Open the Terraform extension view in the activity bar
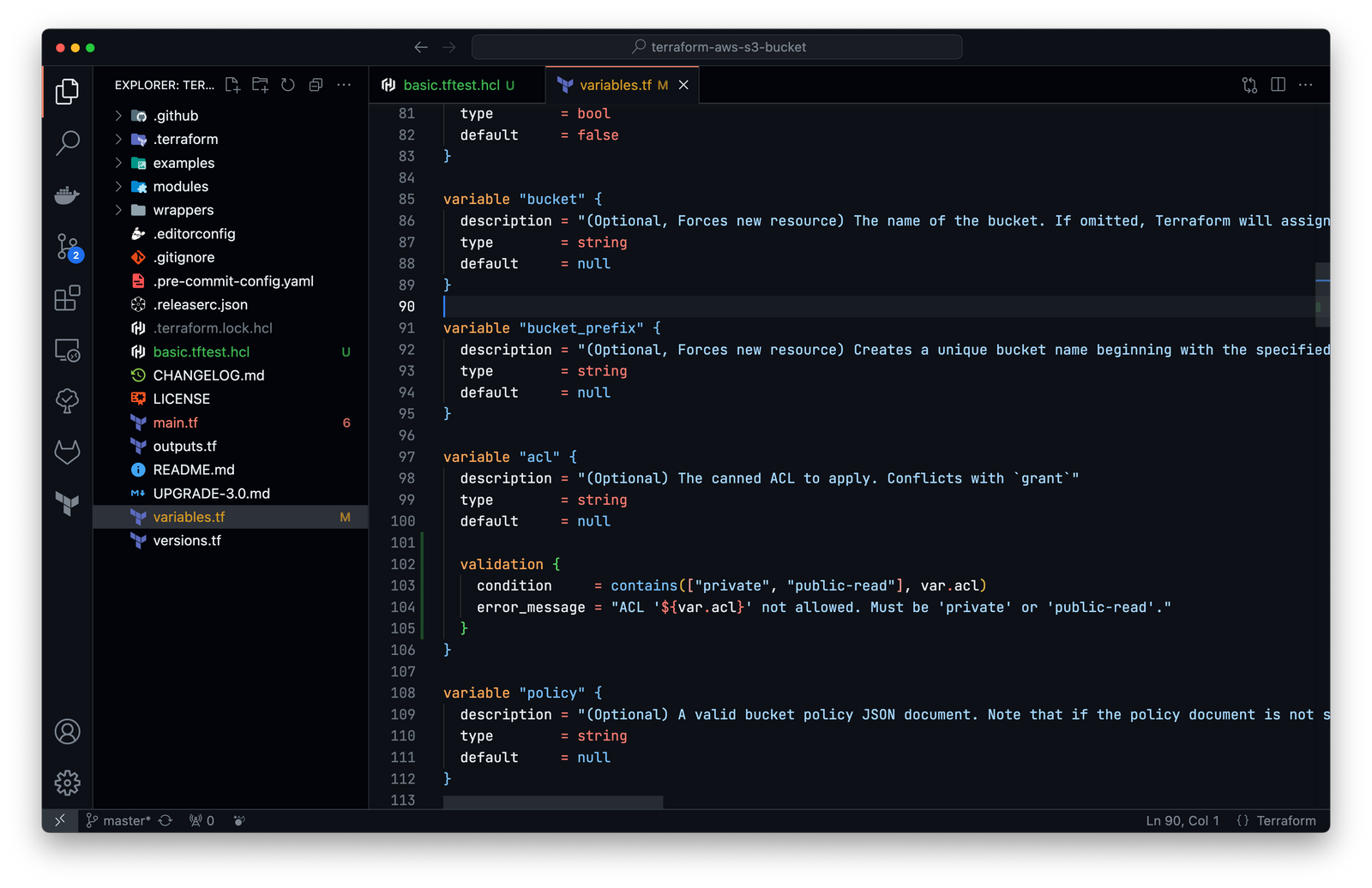 (x=67, y=503)
